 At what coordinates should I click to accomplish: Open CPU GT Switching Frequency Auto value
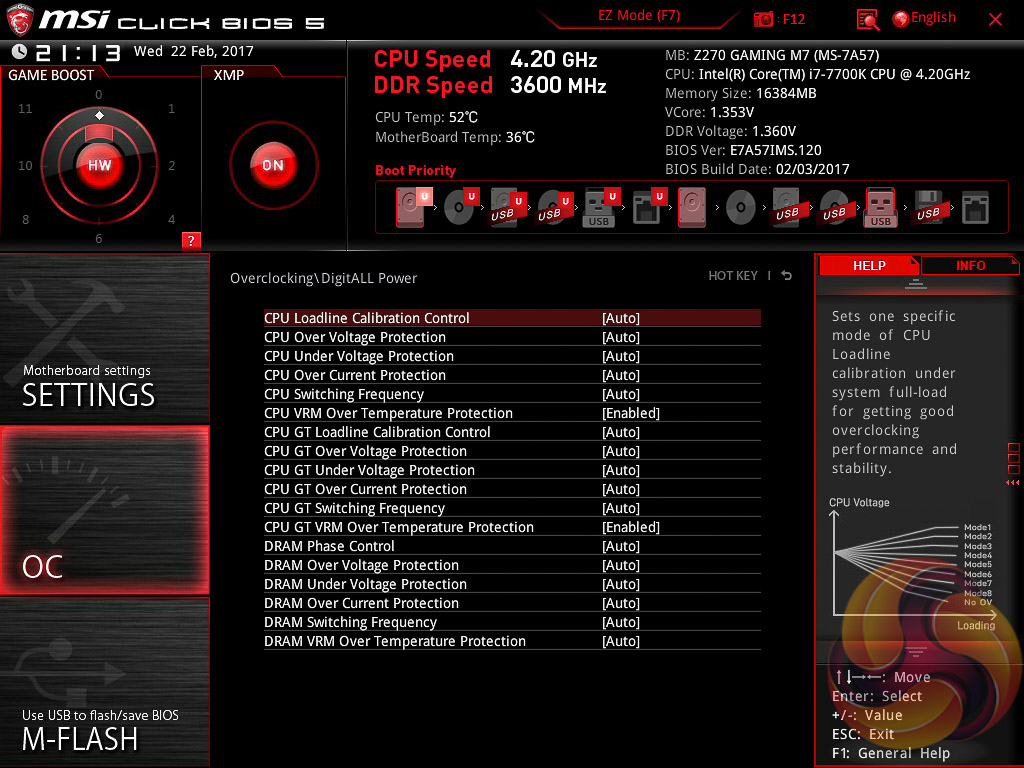[x=620, y=508]
